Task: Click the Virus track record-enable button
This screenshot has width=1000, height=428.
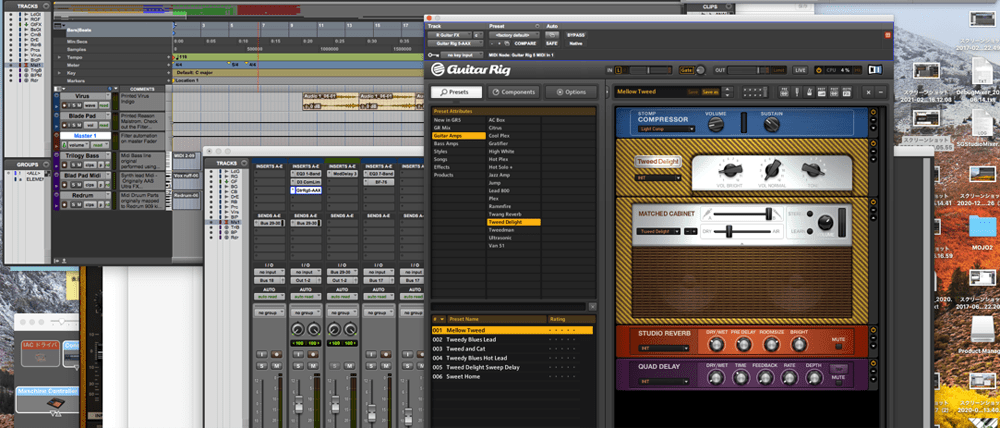Action: pyautogui.click(x=63, y=105)
